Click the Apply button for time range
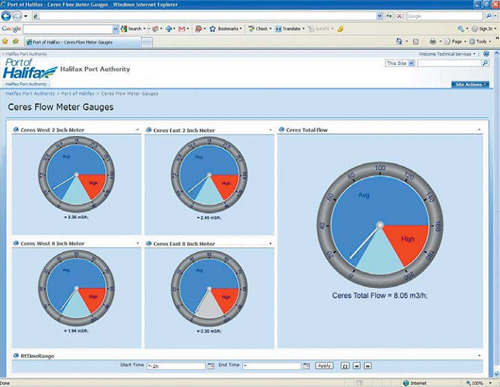The image size is (500, 387). (324, 366)
